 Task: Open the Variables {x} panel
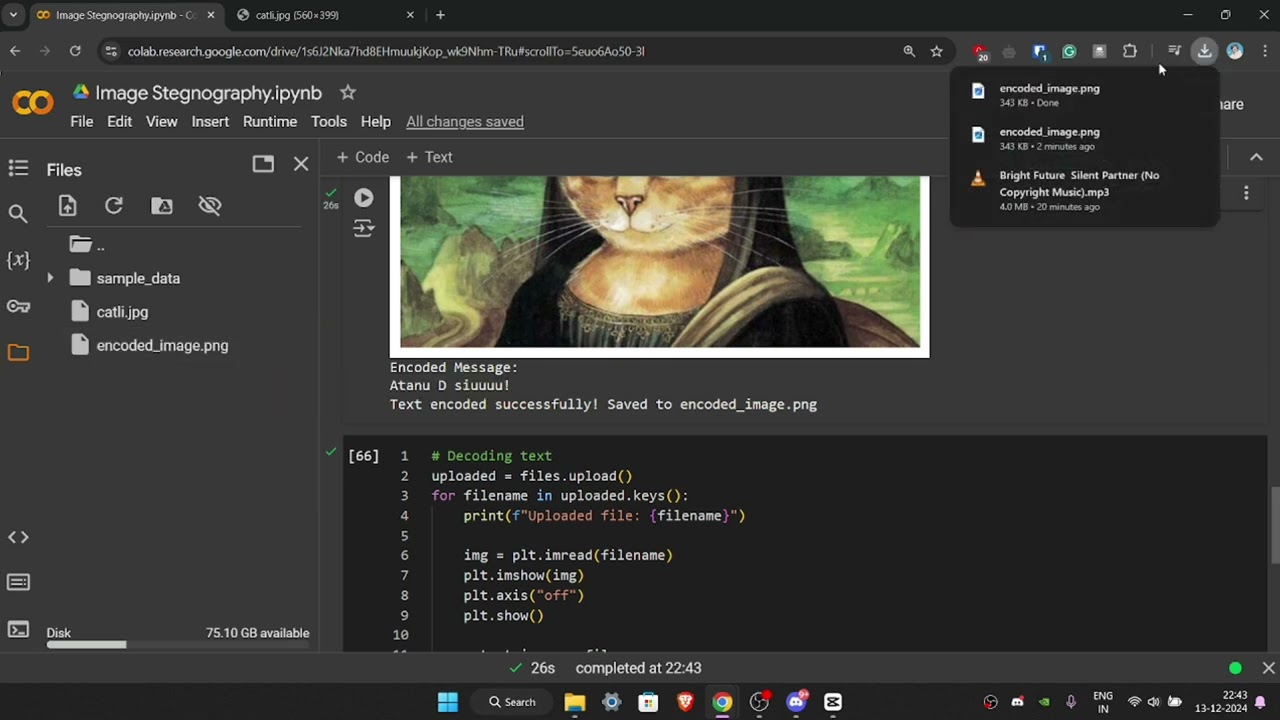(x=18, y=260)
